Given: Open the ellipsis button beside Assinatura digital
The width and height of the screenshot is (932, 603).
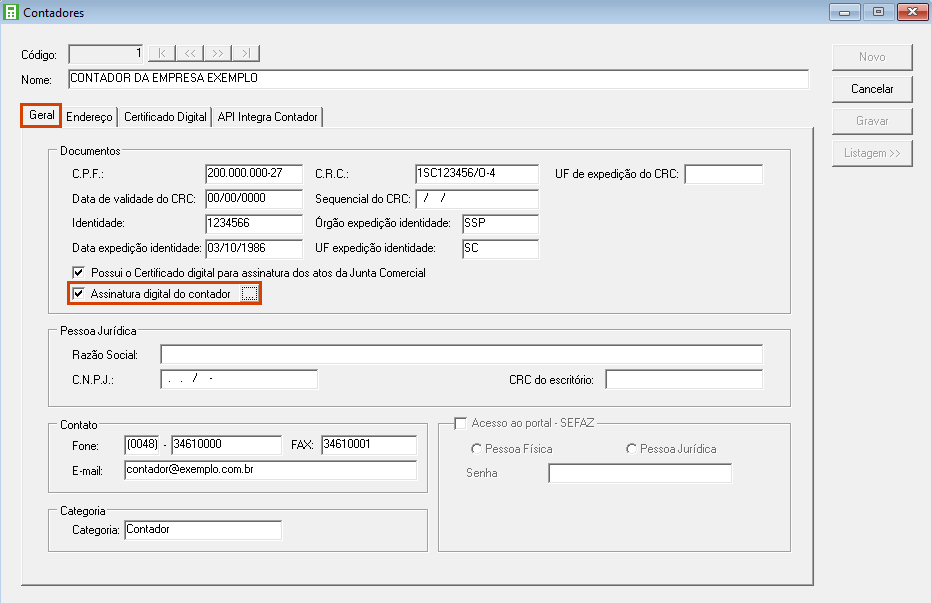Looking at the screenshot, I should (x=250, y=294).
